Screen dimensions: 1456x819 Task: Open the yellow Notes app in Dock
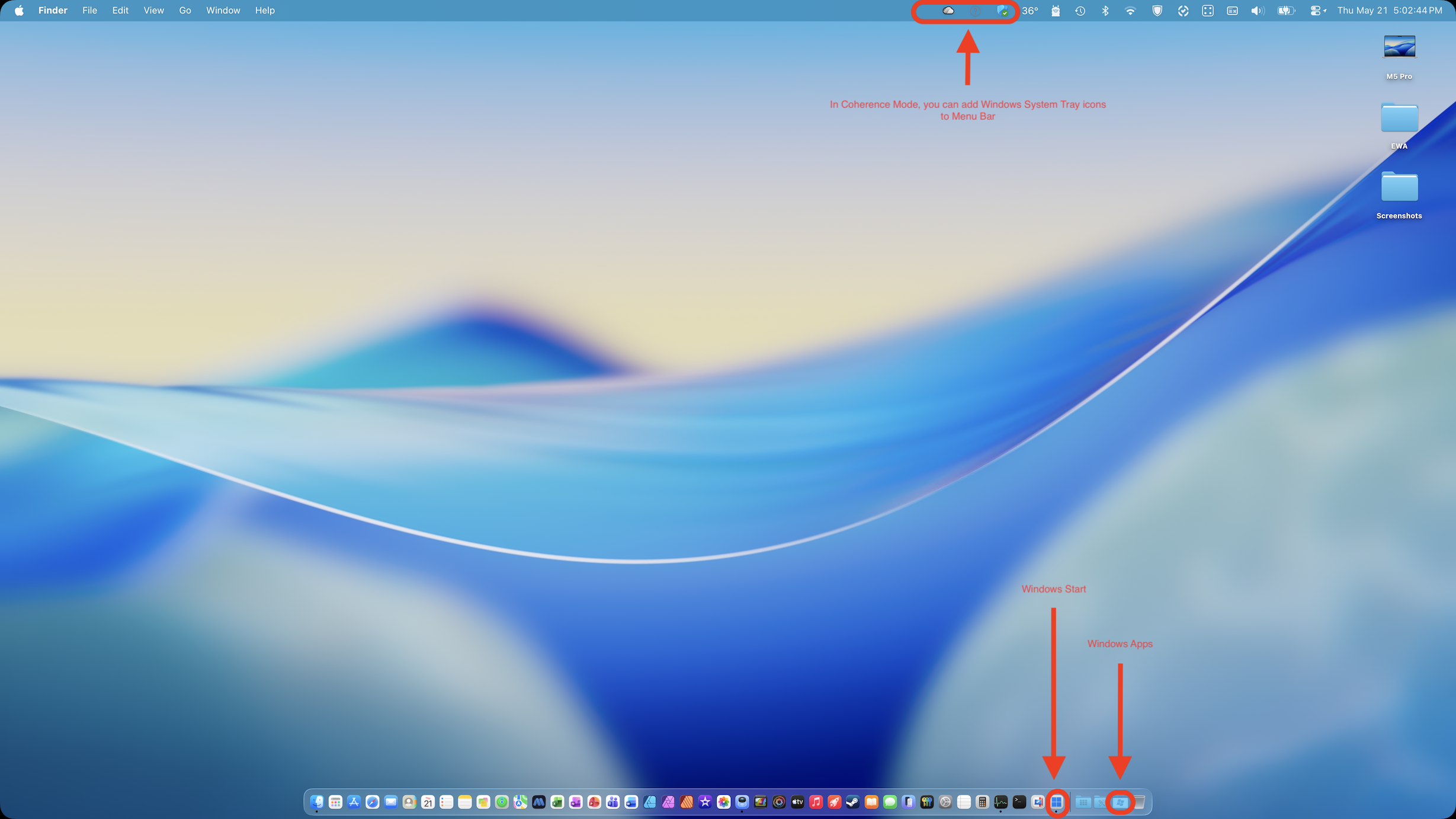click(465, 802)
